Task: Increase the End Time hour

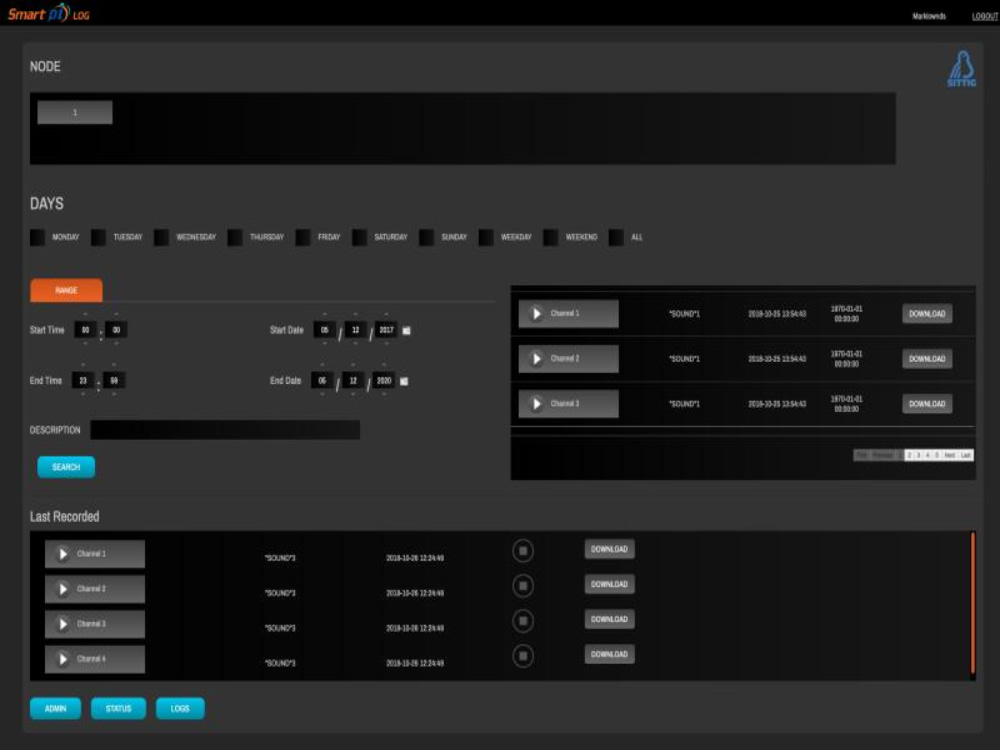Action: [x=83, y=365]
